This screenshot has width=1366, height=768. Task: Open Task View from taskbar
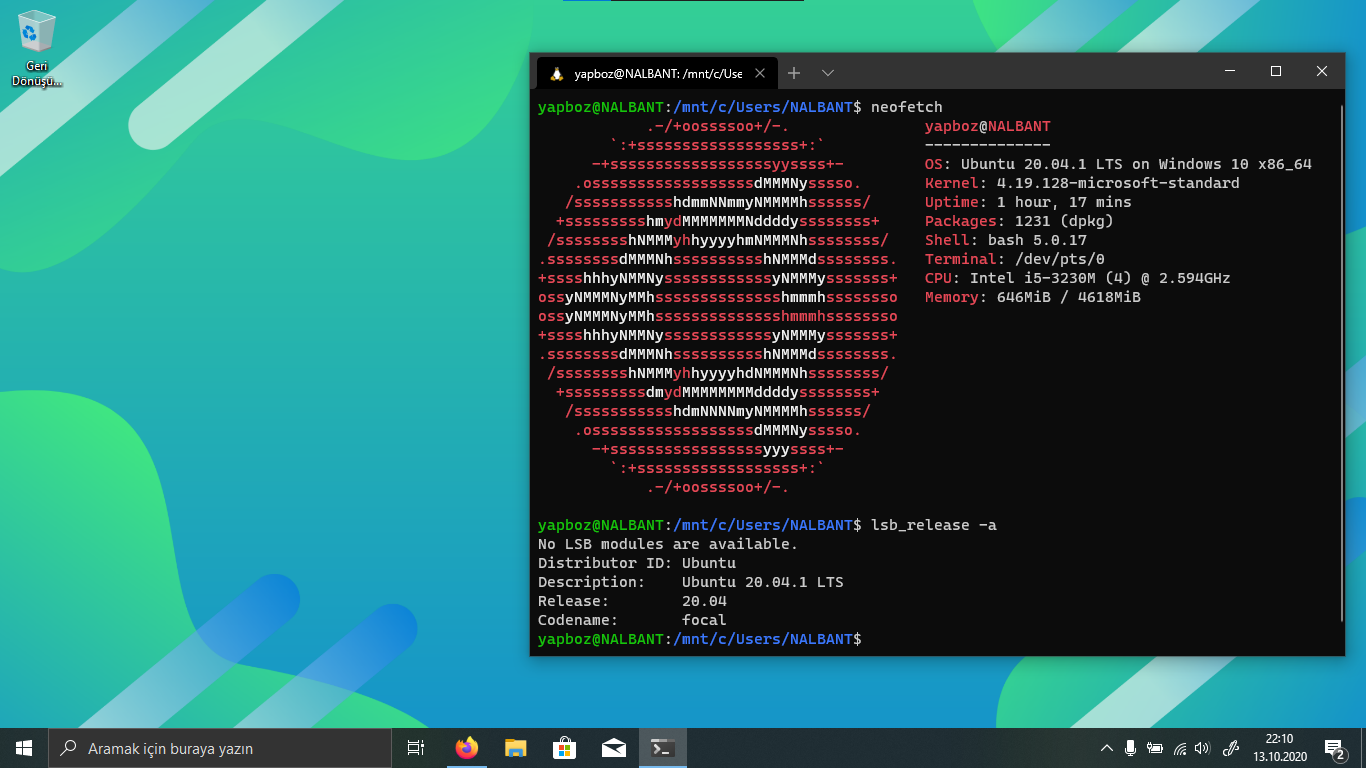(x=416, y=748)
